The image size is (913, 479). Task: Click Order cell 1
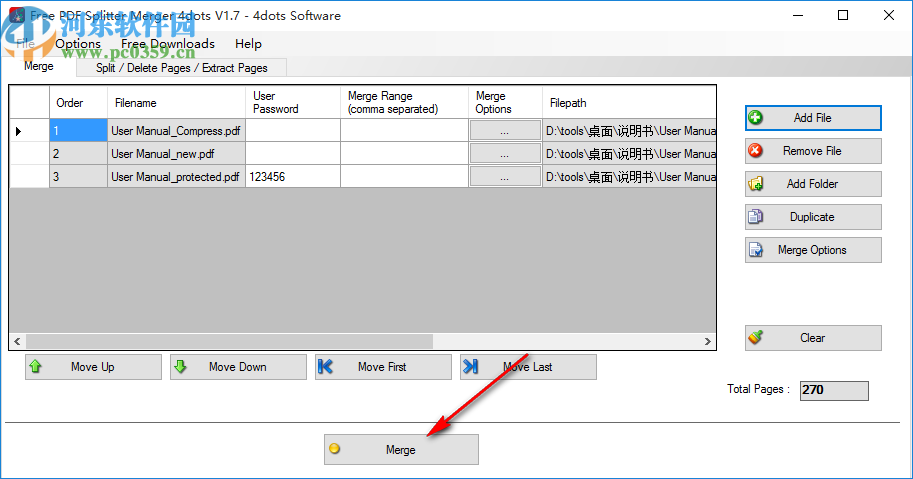pos(79,130)
